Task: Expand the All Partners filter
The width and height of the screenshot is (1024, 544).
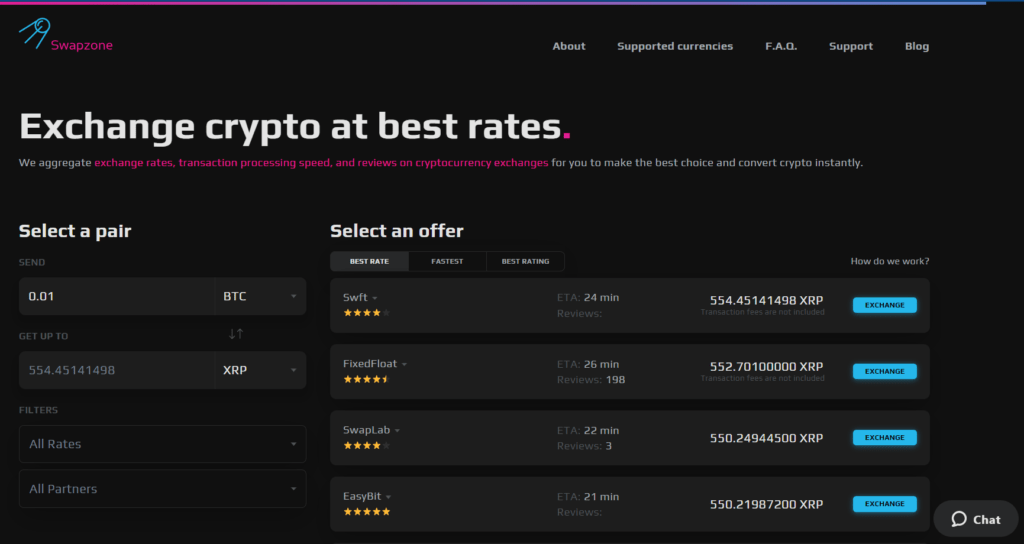Action: click(163, 488)
